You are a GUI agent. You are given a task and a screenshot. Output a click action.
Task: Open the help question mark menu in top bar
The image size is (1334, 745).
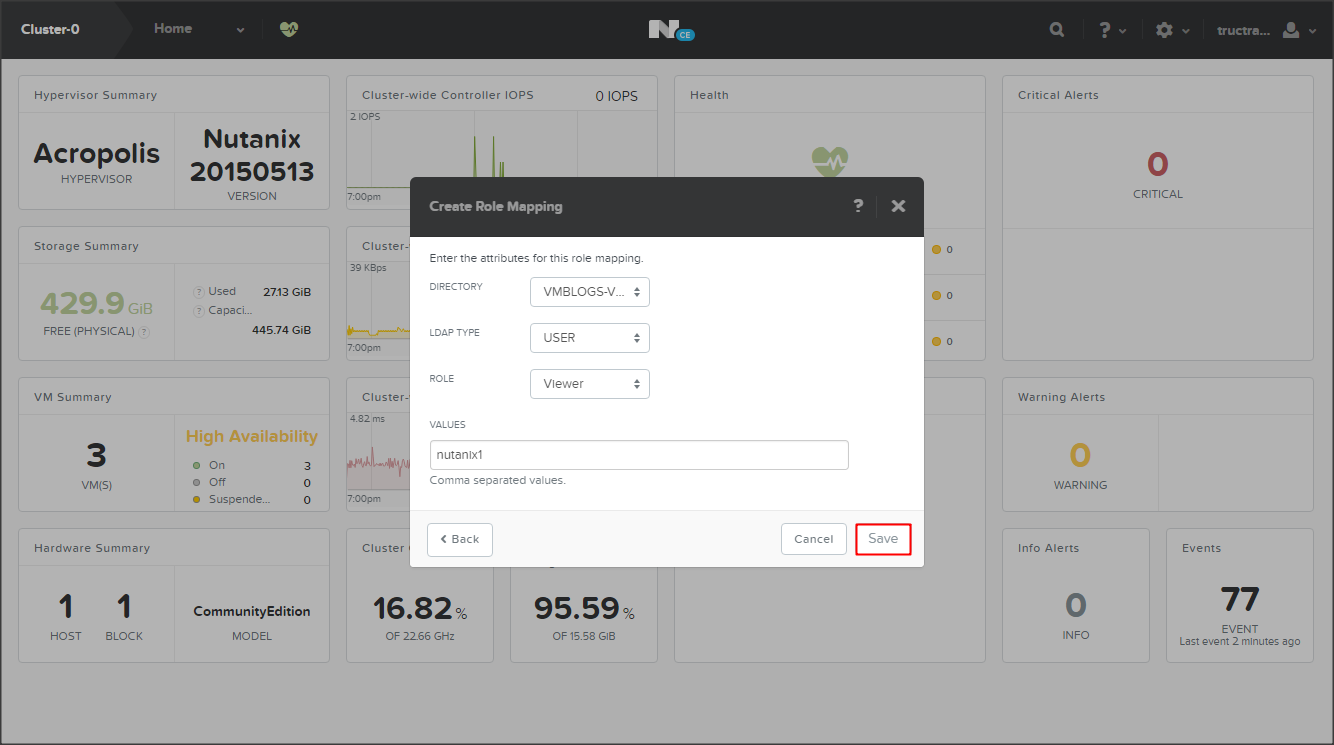click(1111, 30)
